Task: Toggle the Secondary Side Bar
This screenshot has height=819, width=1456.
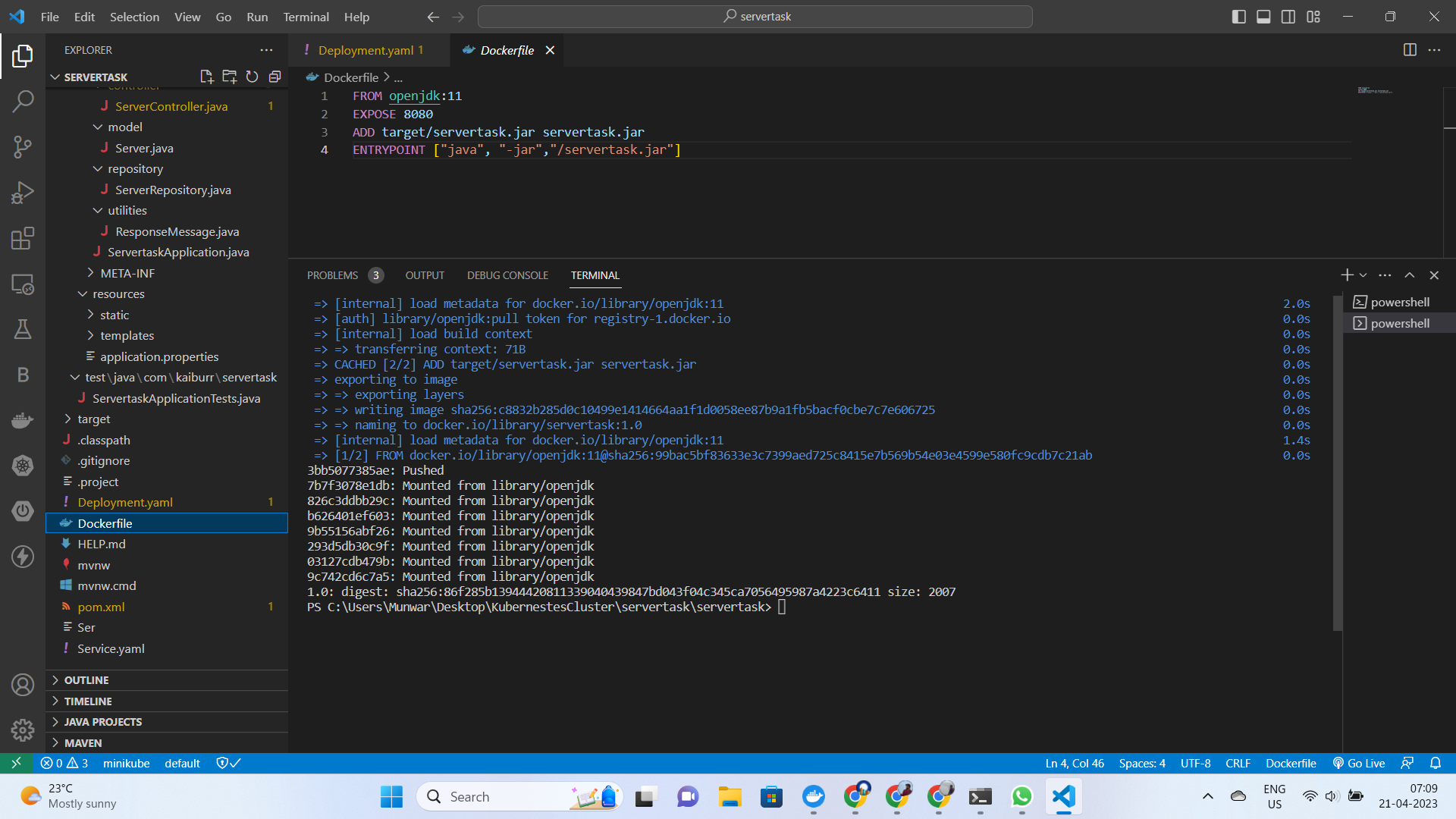Action: 1288,16
